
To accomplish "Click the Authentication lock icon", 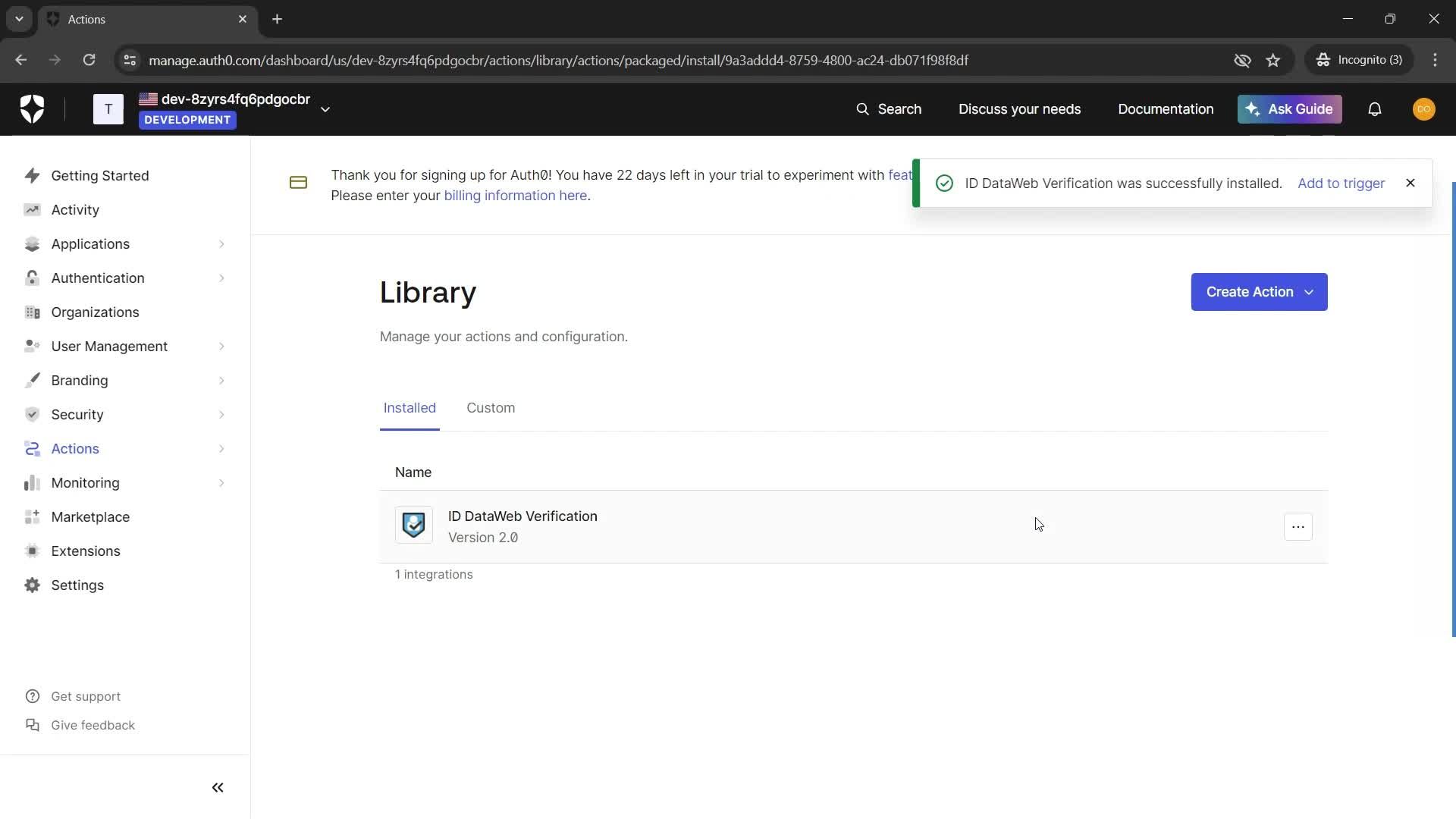I will 32,278.
